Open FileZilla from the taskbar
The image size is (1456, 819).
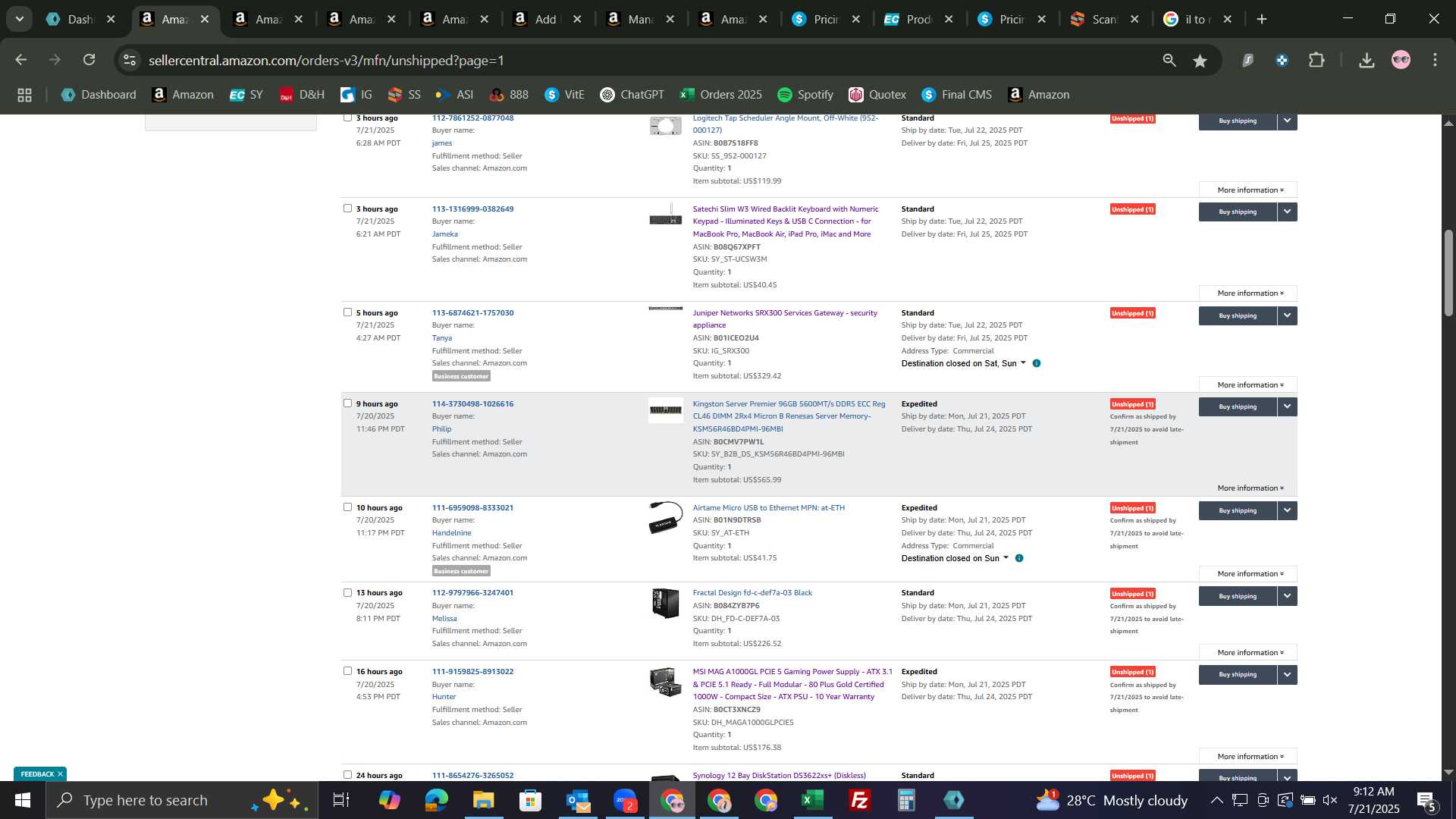[859, 800]
